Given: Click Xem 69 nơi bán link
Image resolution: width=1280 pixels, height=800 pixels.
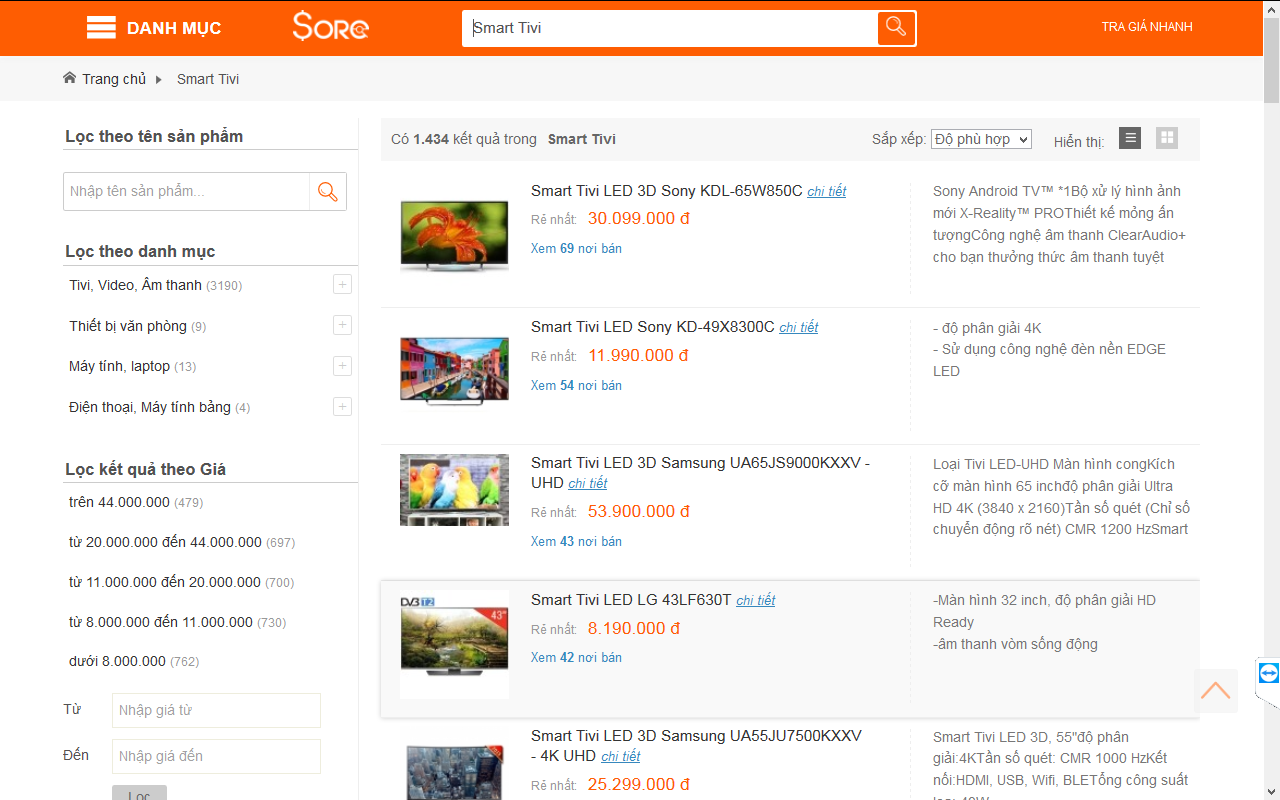Looking at the screenshot, I should (576, 248).
